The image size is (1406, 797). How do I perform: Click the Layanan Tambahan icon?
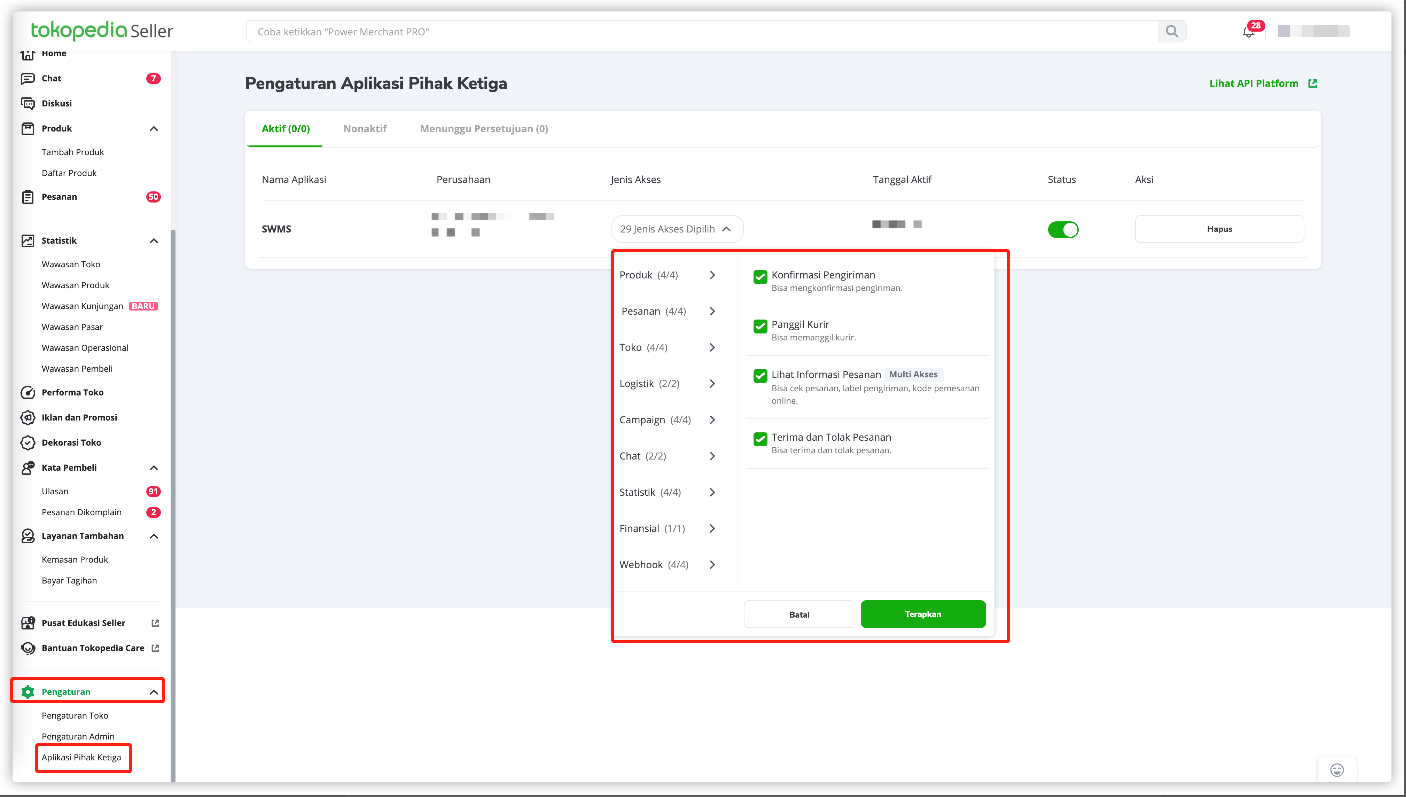(x=28, y=536)
